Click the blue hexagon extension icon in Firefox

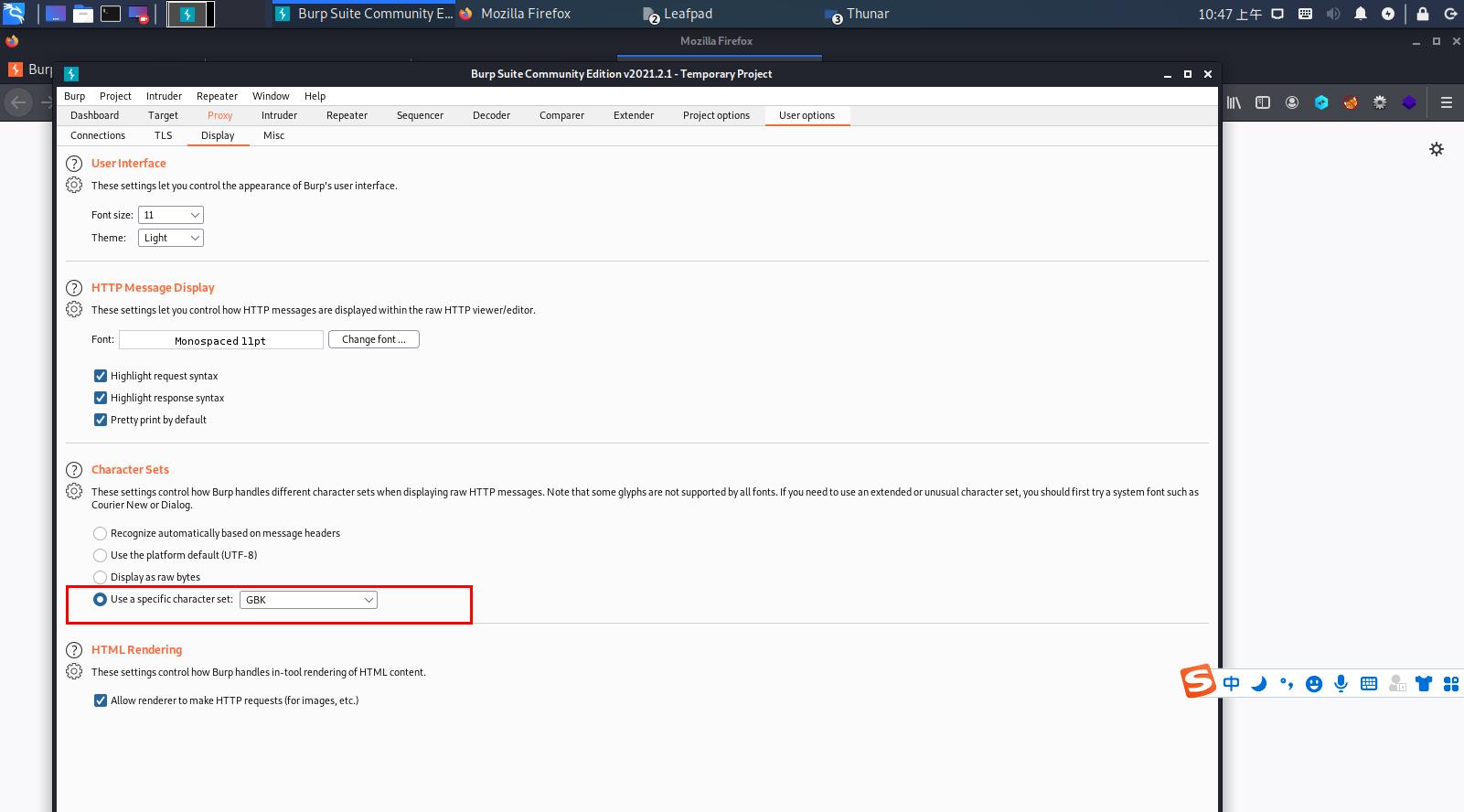(x=1321, y=102)
